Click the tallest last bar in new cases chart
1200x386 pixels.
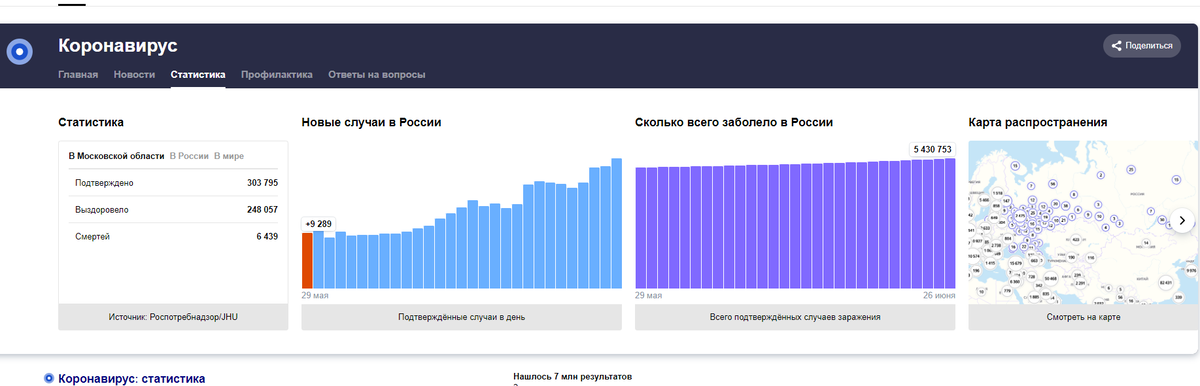617,223
